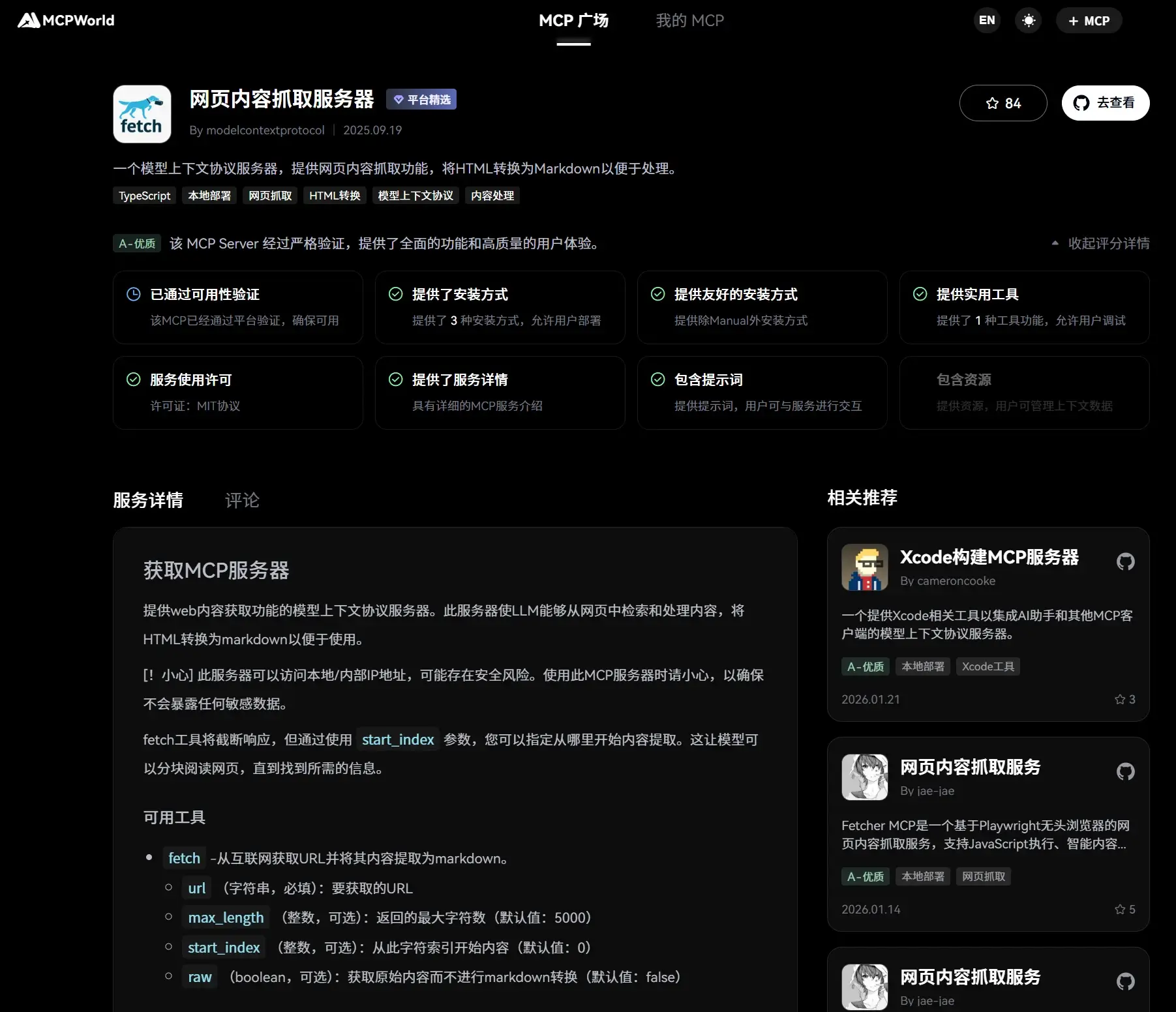The image size is (1176, 1012).
Task: Collapse the 收起评分详情 rating details
Action: click(x=1100, y=243)
